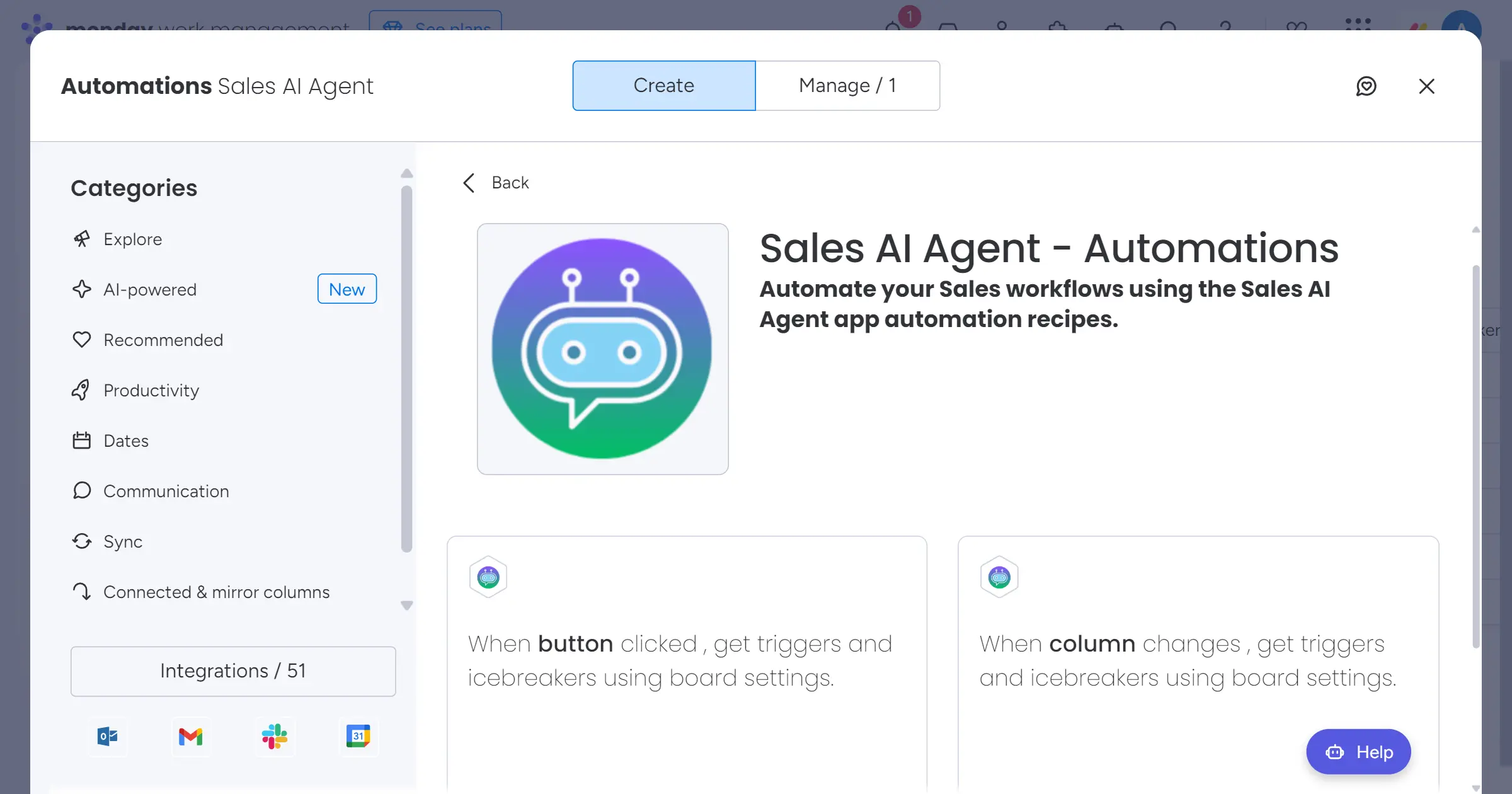
Task: Select the Dates category
Action: [x=126, y=441]
